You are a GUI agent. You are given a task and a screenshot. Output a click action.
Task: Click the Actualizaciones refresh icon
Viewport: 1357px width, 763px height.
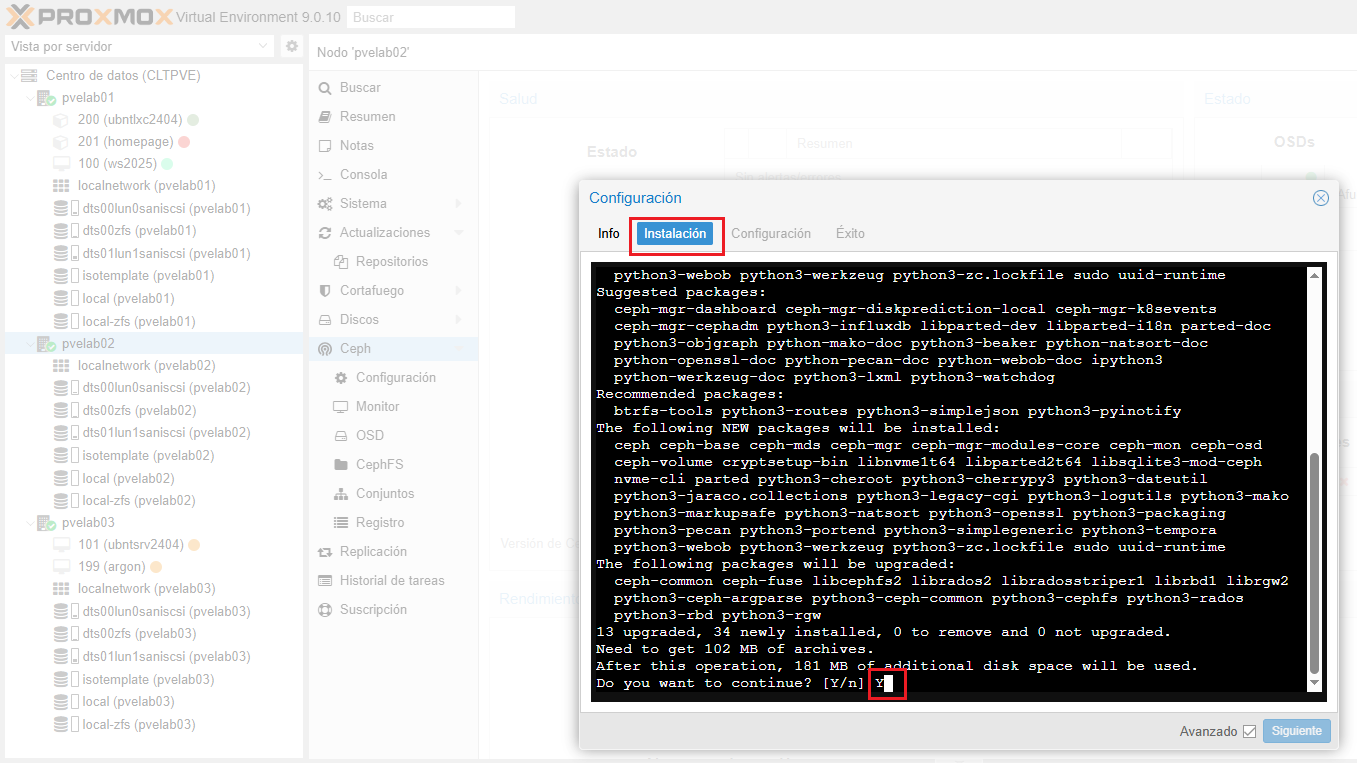click(324, 233)
